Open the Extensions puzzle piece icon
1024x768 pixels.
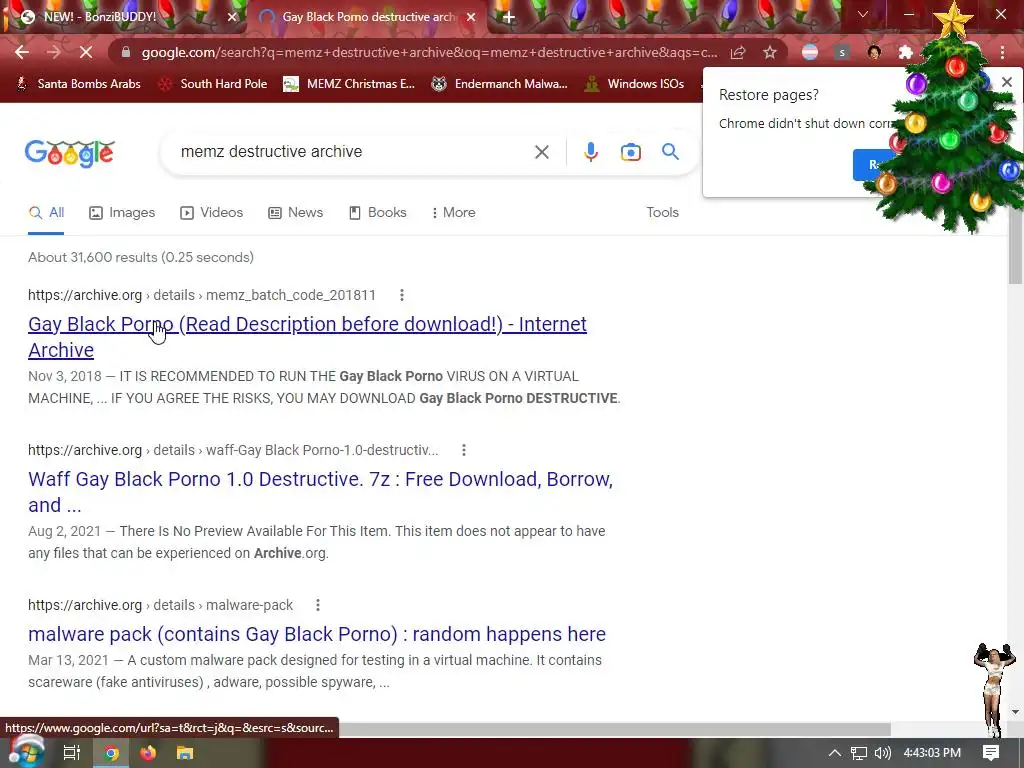(x=905, y=52)
